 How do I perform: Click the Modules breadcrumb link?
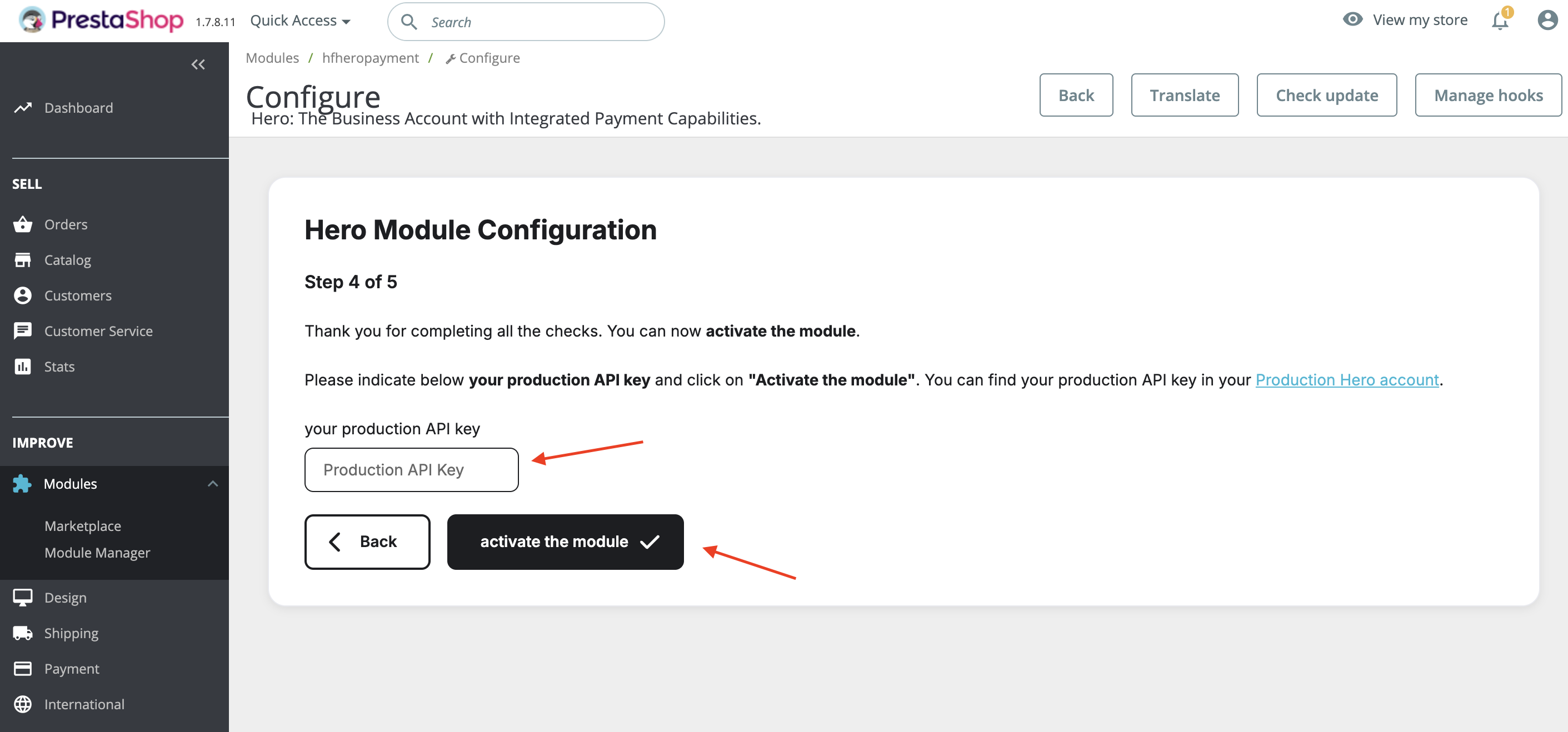(272, 58)
